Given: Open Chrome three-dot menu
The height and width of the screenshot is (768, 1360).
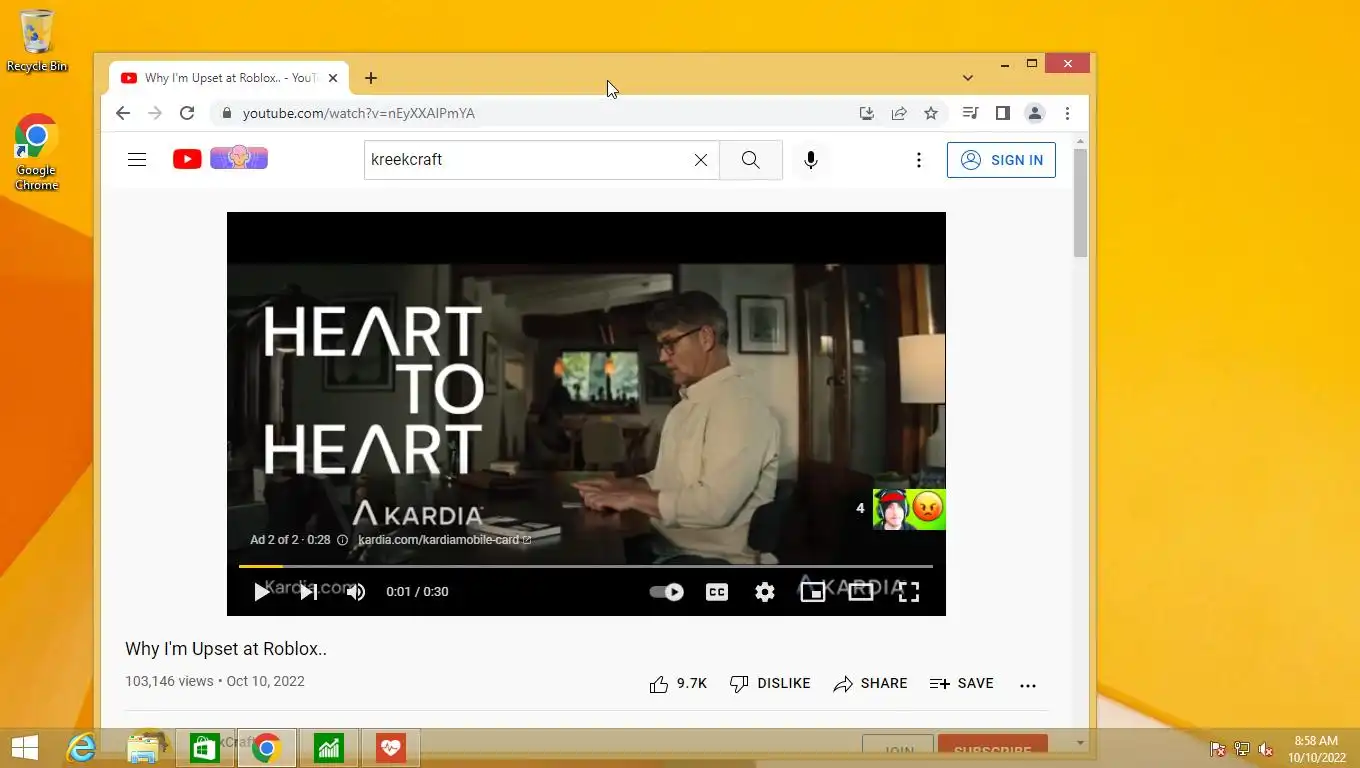Looking at the screenshot, I should point(1067,113).
